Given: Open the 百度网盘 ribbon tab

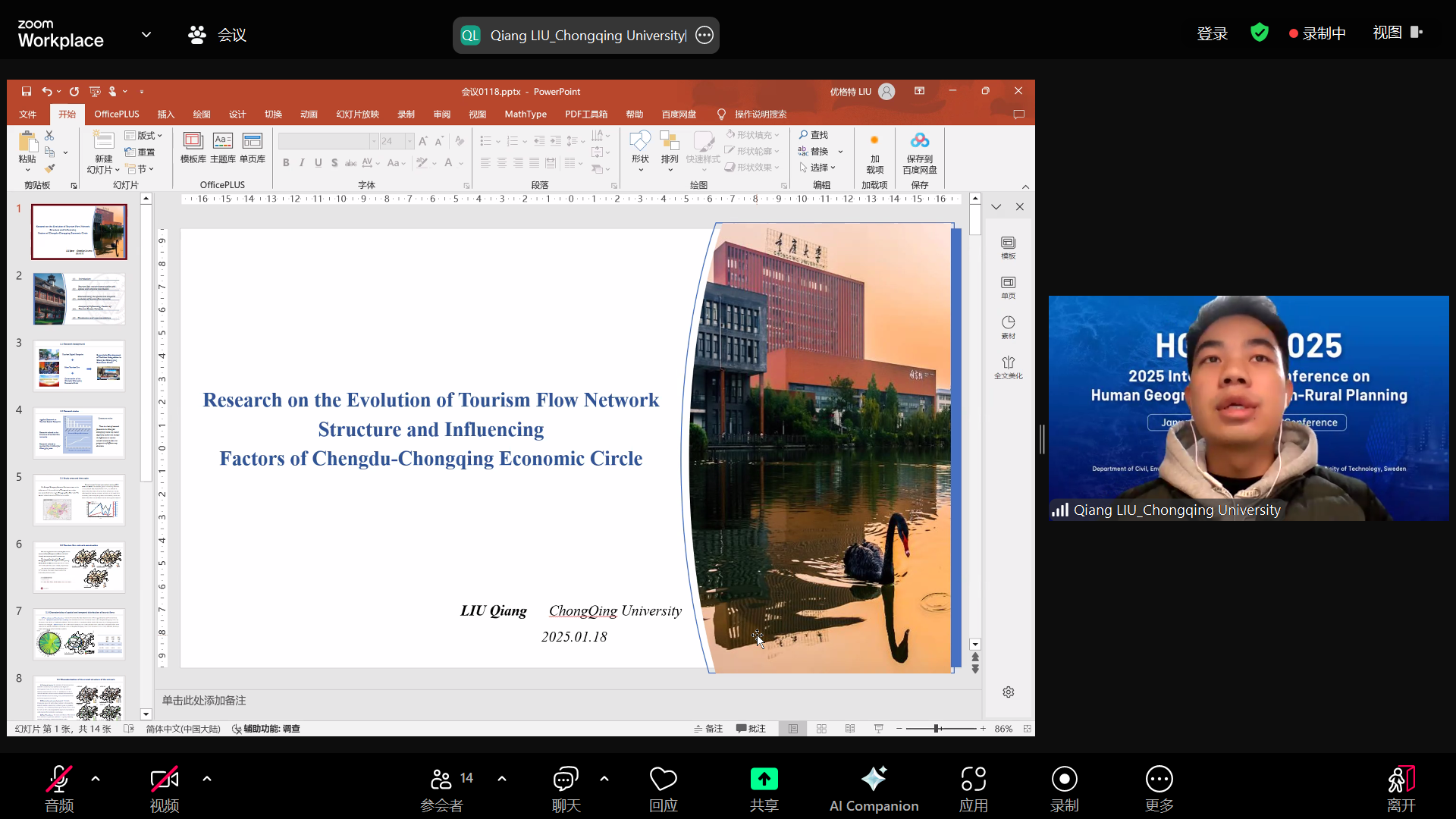Looking at the screenshot, I should coord(679,115).
